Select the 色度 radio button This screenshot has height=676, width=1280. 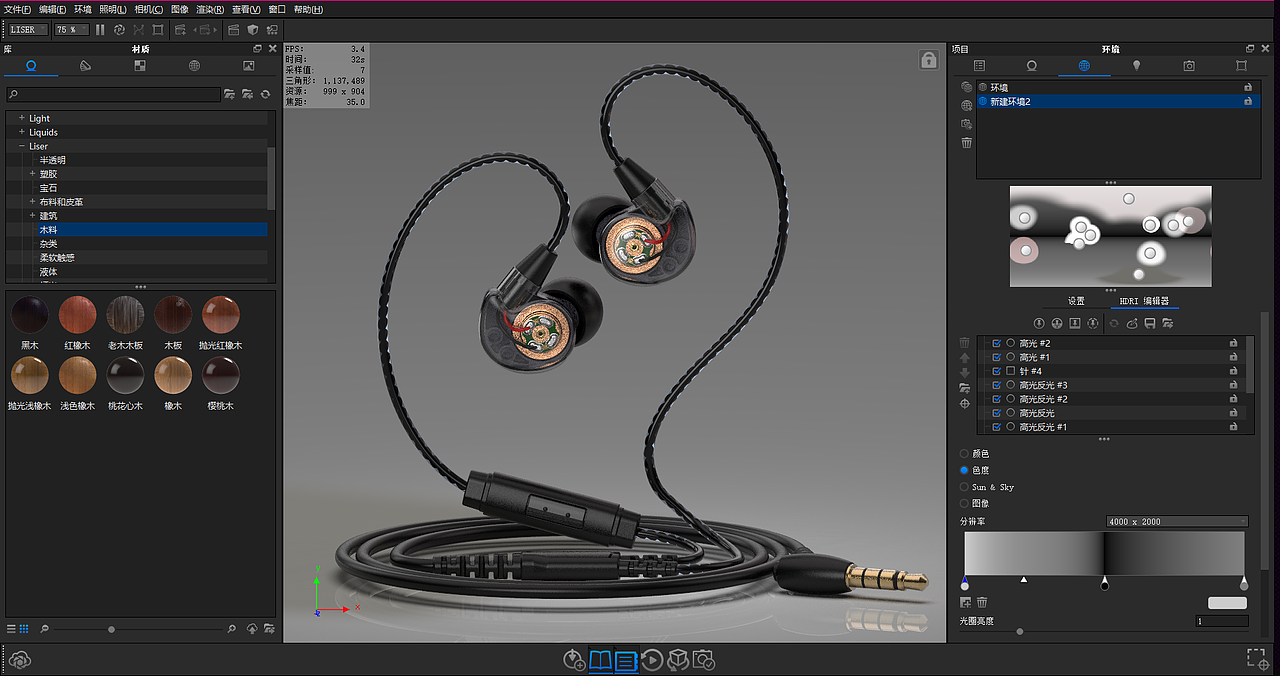[964, 470]
